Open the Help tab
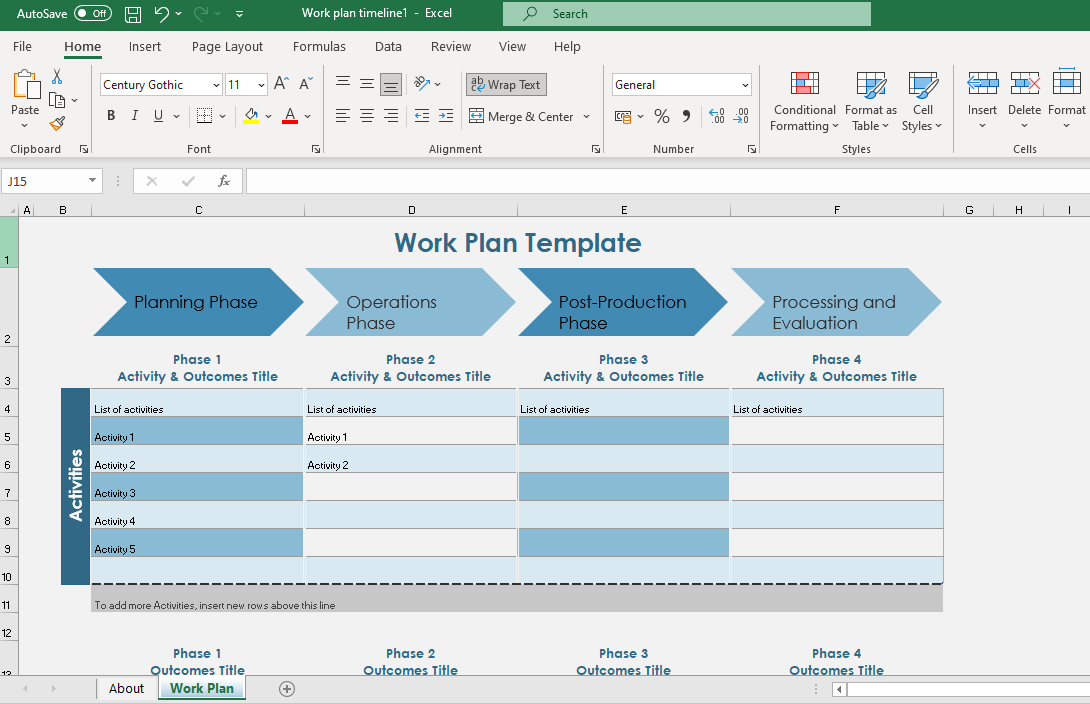 [x=567, y=47]
